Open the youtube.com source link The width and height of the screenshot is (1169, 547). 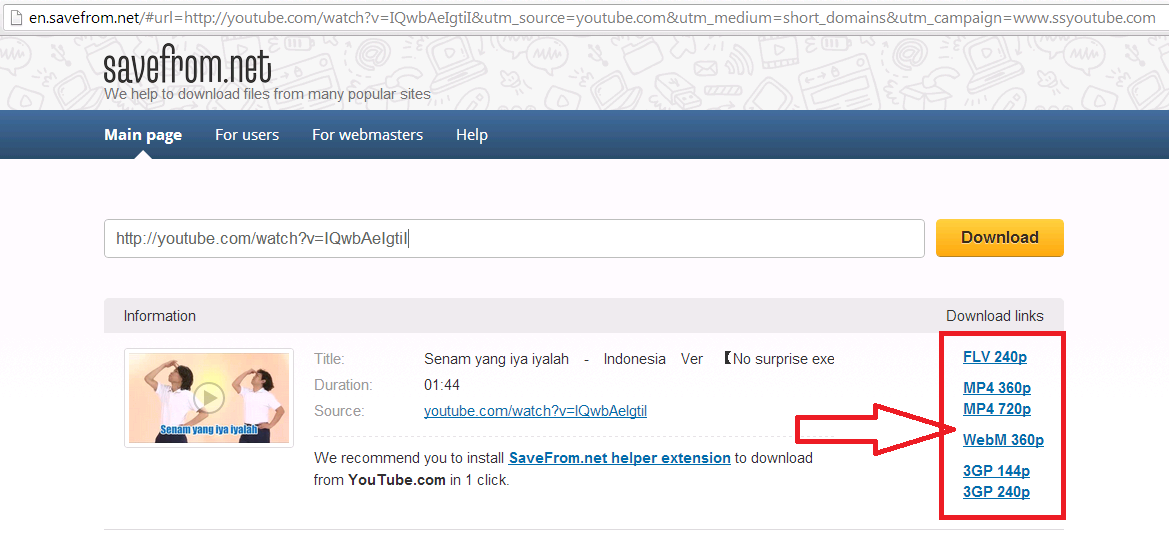click(x=535, y=411)
